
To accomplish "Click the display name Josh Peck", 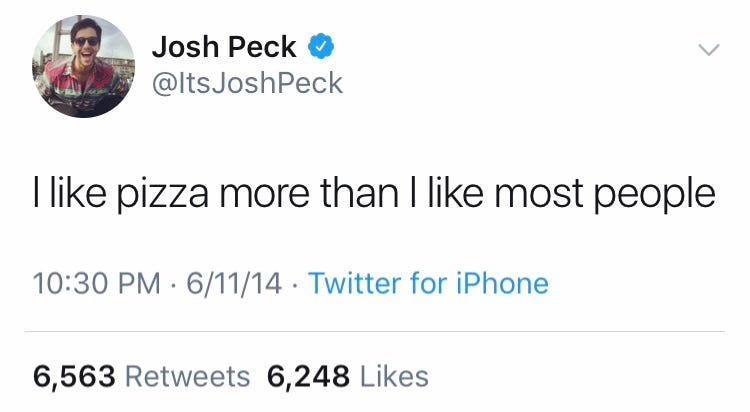I will pos(224,48).
